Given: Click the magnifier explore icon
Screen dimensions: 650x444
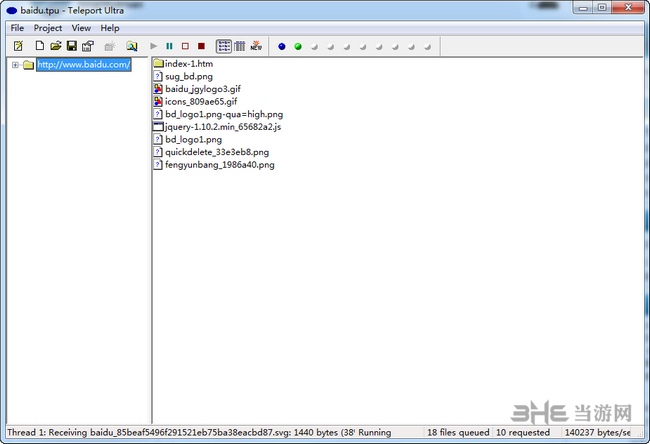Looking at the screenshot, I should pos(132,46).
